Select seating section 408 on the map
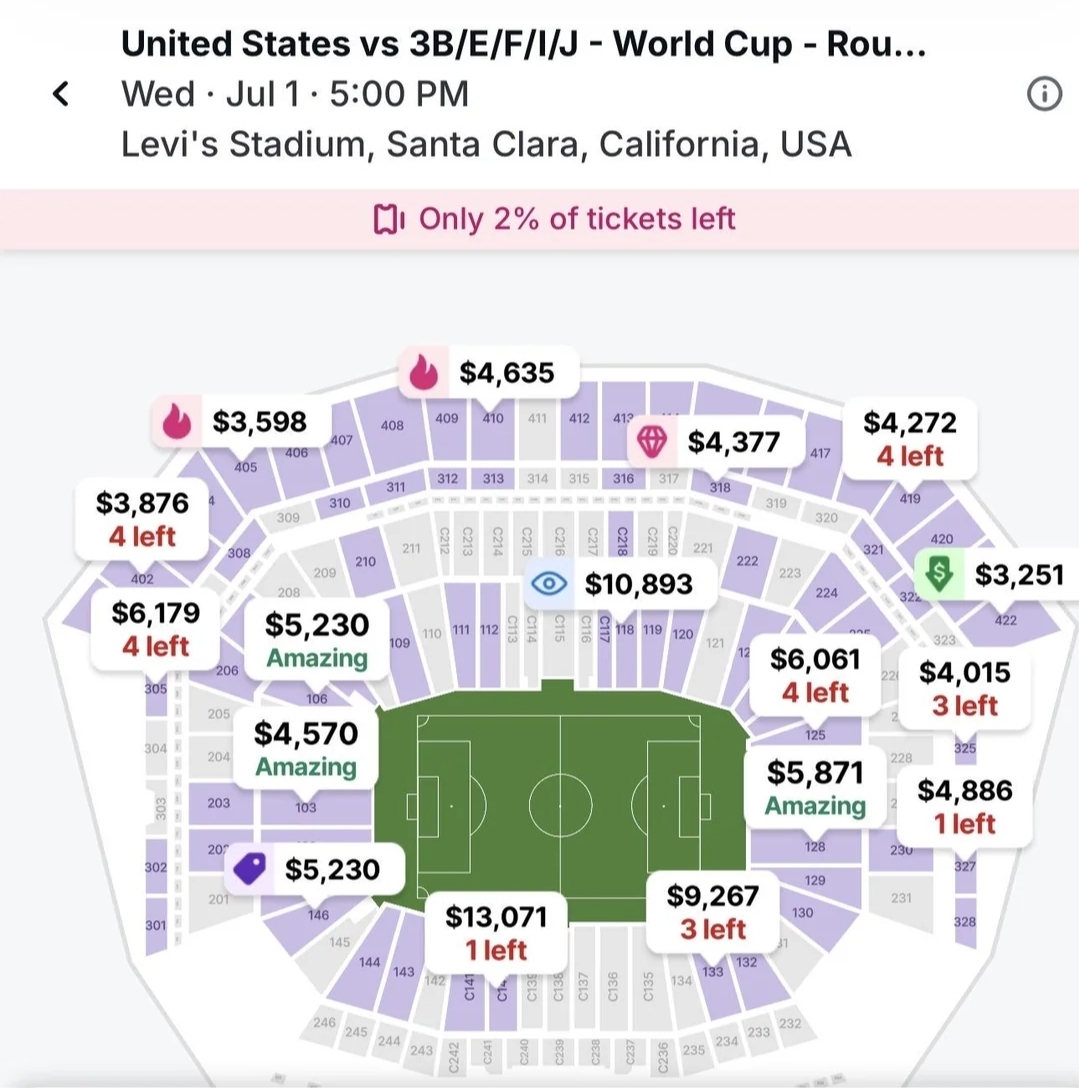Screen dimensions: 1079x1088 coord(392,425)
